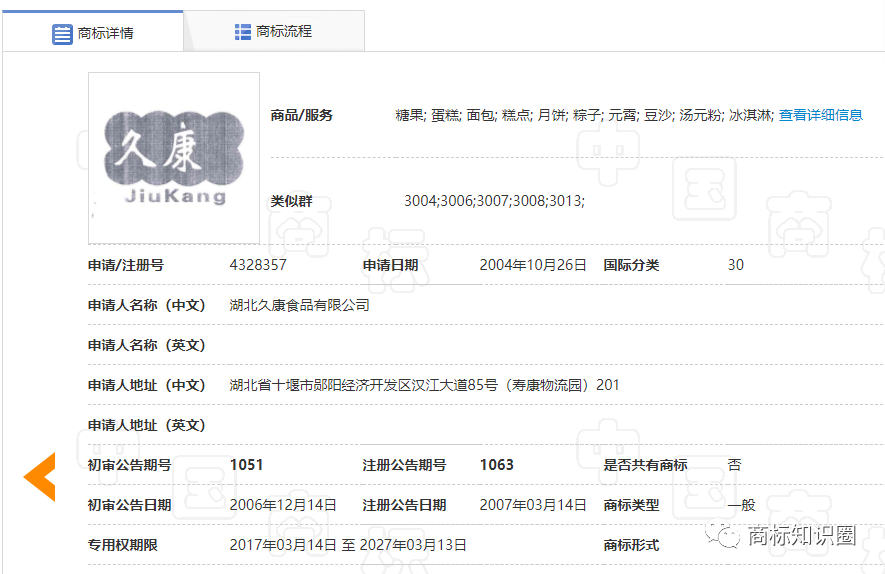Select preliminary announcement issue 1051
This screenshot has height=574, width=885.
click(x=247, y=465)
